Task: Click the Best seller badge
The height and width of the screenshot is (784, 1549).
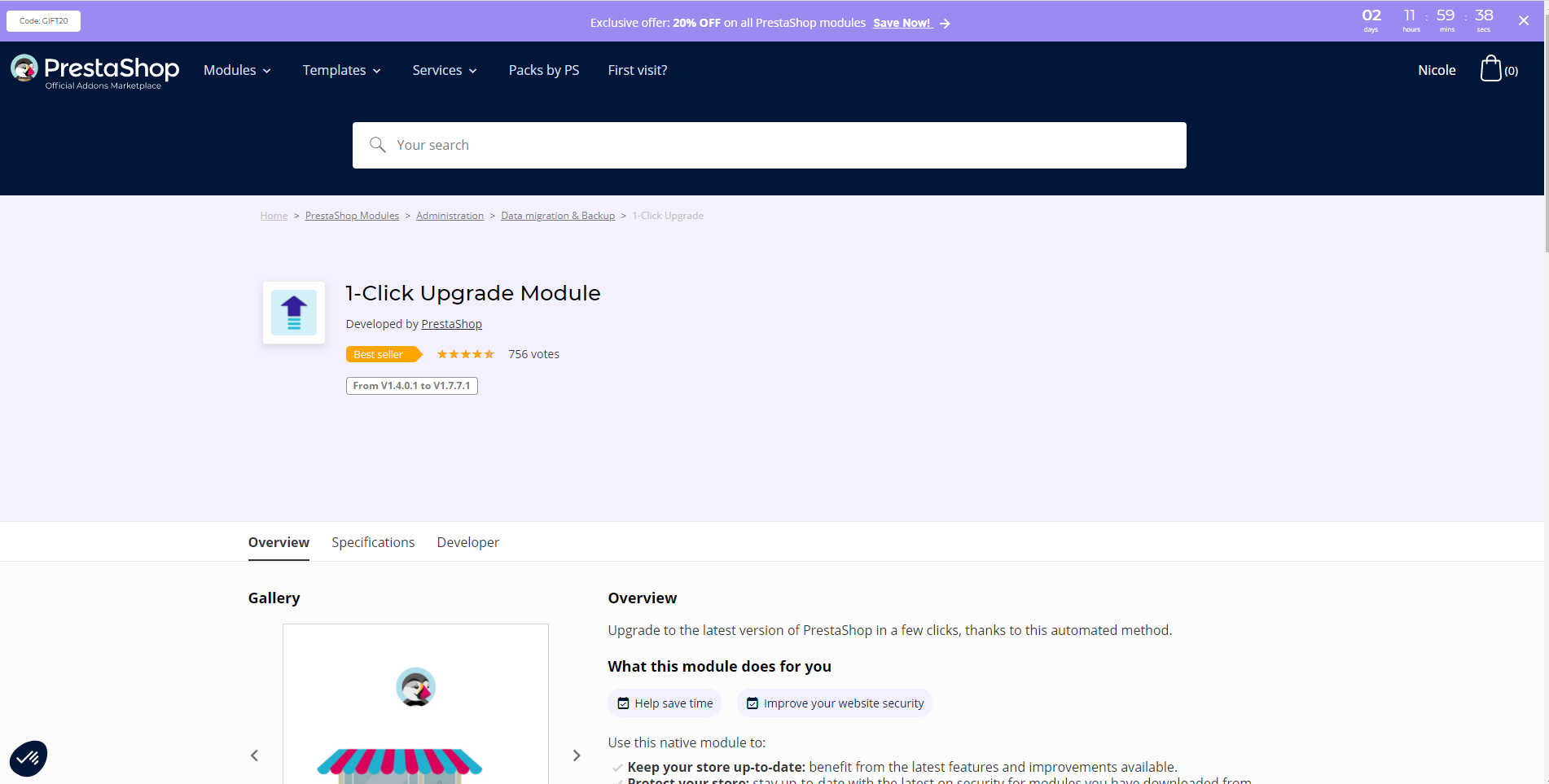Action: (x=384, y=354)
